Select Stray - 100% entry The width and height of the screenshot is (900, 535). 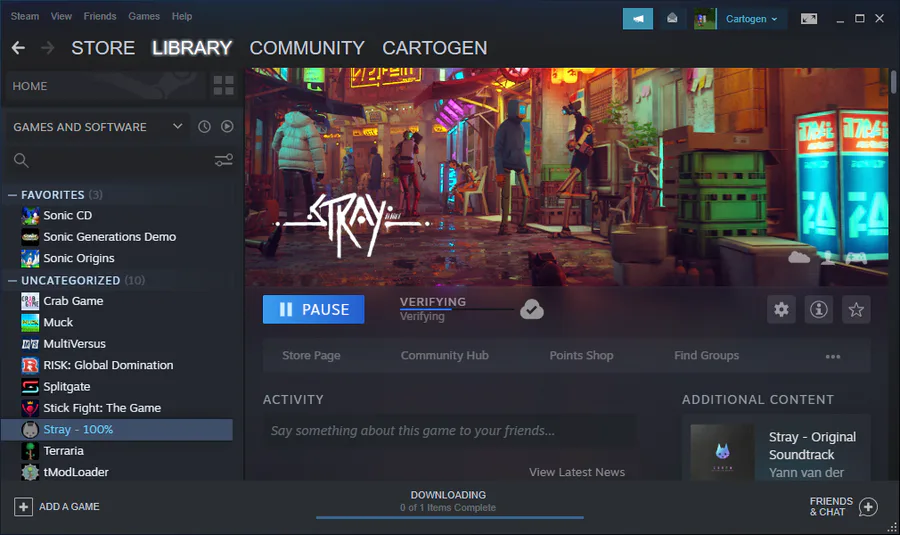(x=117, y=429)
